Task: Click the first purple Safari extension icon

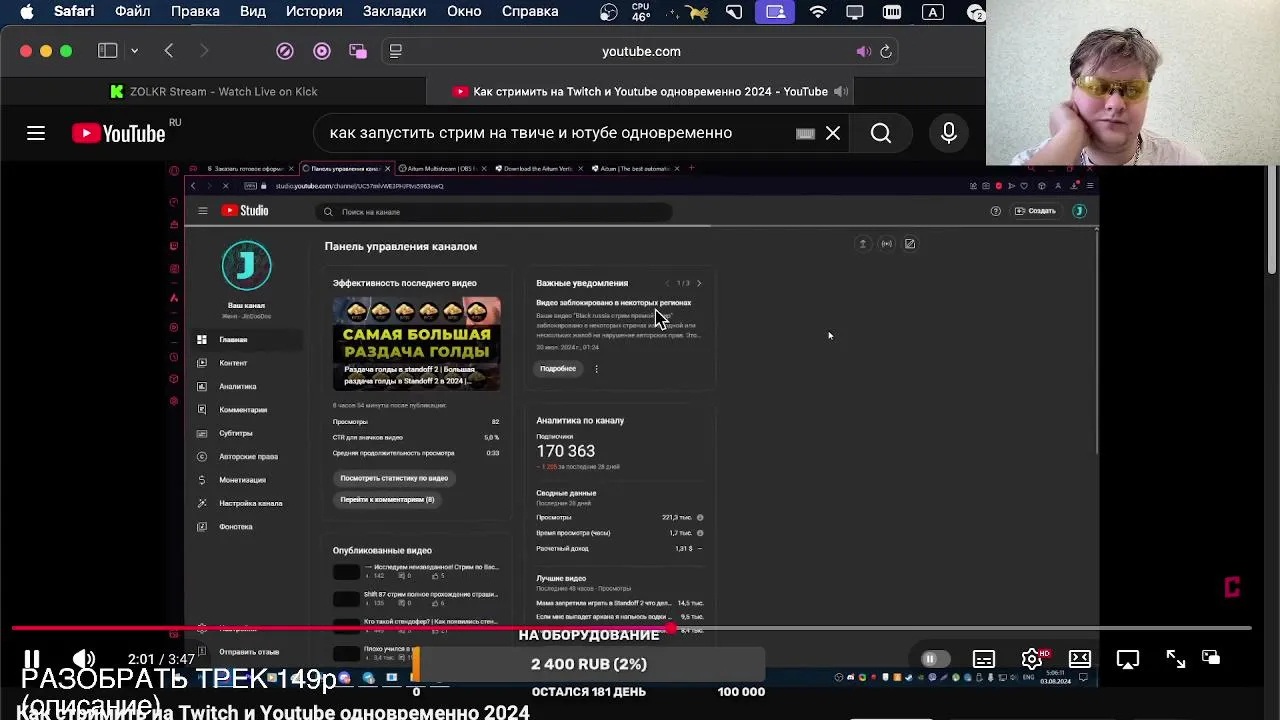Action: point(285,51)
